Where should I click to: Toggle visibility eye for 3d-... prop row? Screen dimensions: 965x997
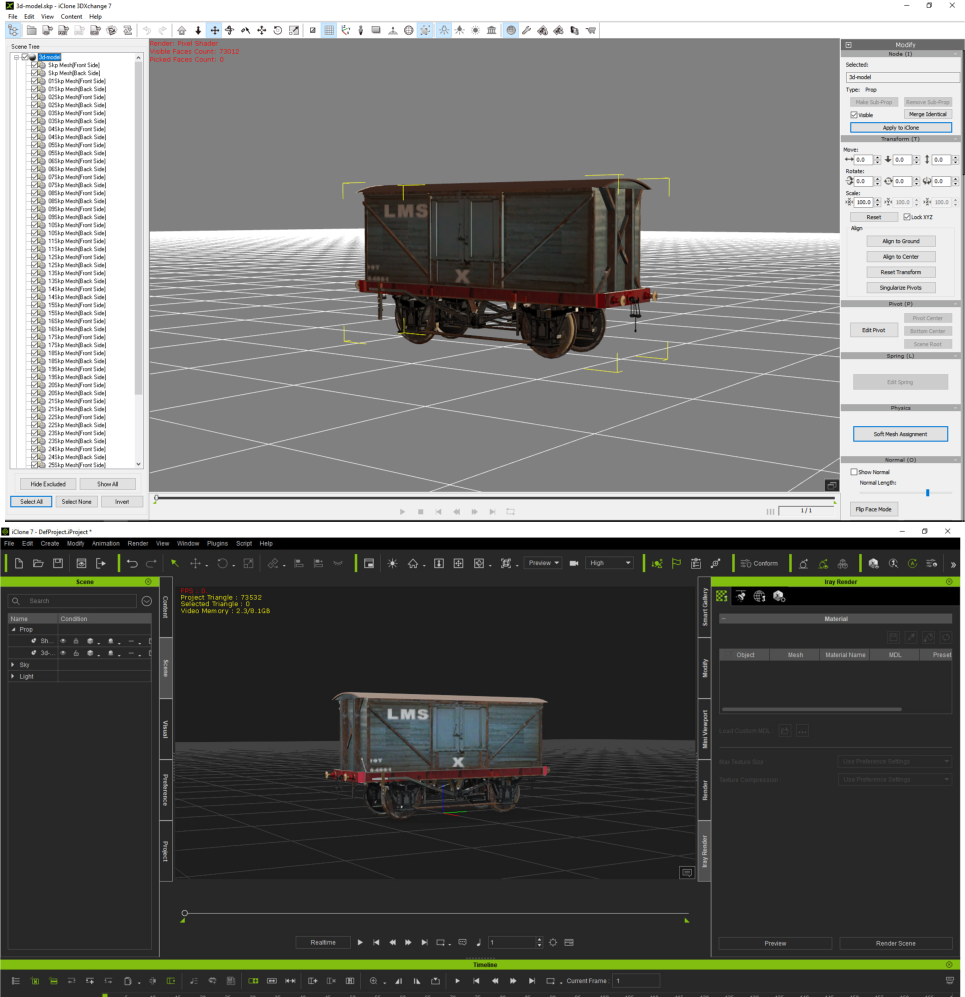tap(63, 653)
